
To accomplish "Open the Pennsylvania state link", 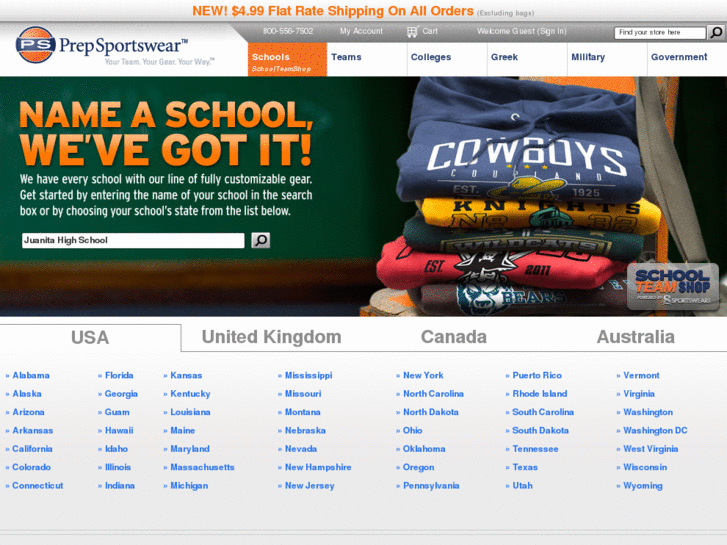I will tap(431, 486).
